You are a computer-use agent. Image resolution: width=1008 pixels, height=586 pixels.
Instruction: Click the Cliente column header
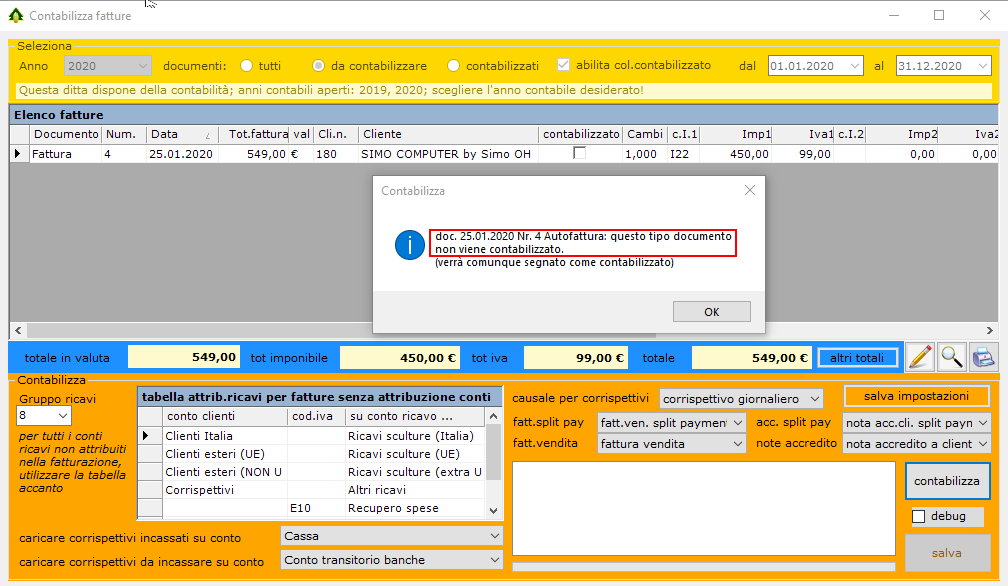point(447,134)
